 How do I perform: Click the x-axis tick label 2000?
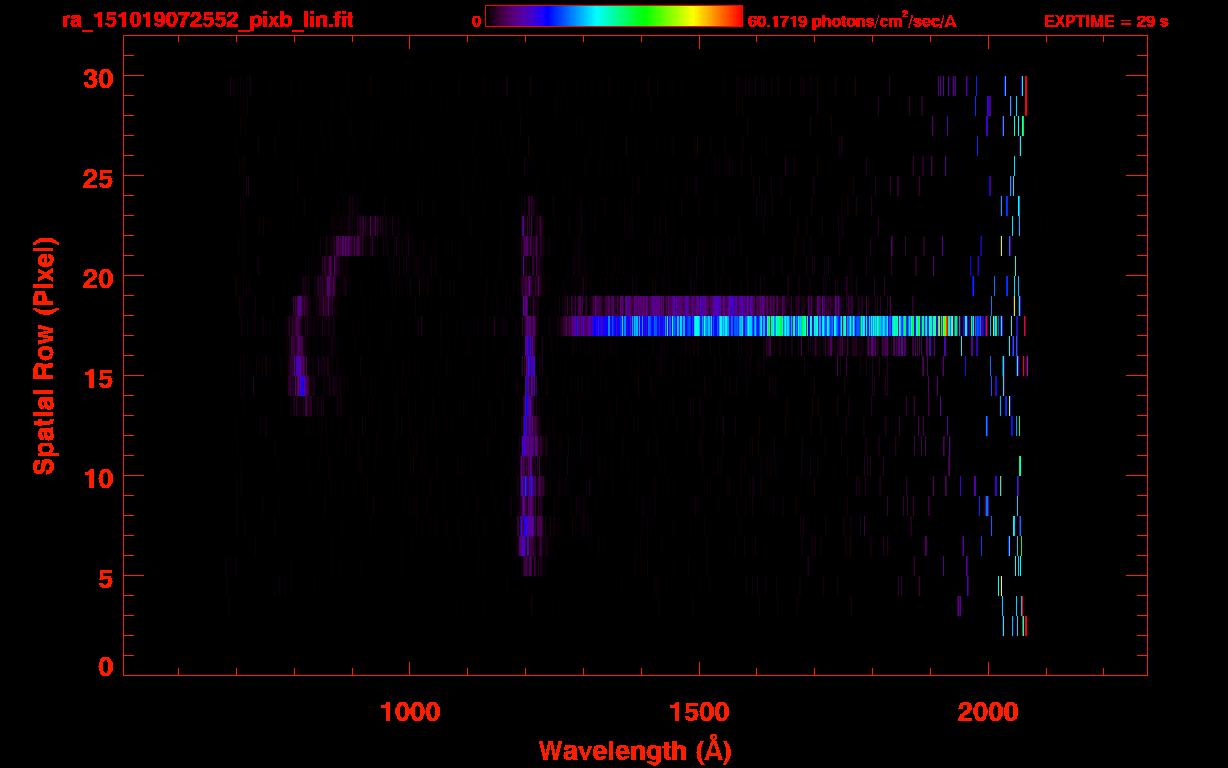[988, 712]
